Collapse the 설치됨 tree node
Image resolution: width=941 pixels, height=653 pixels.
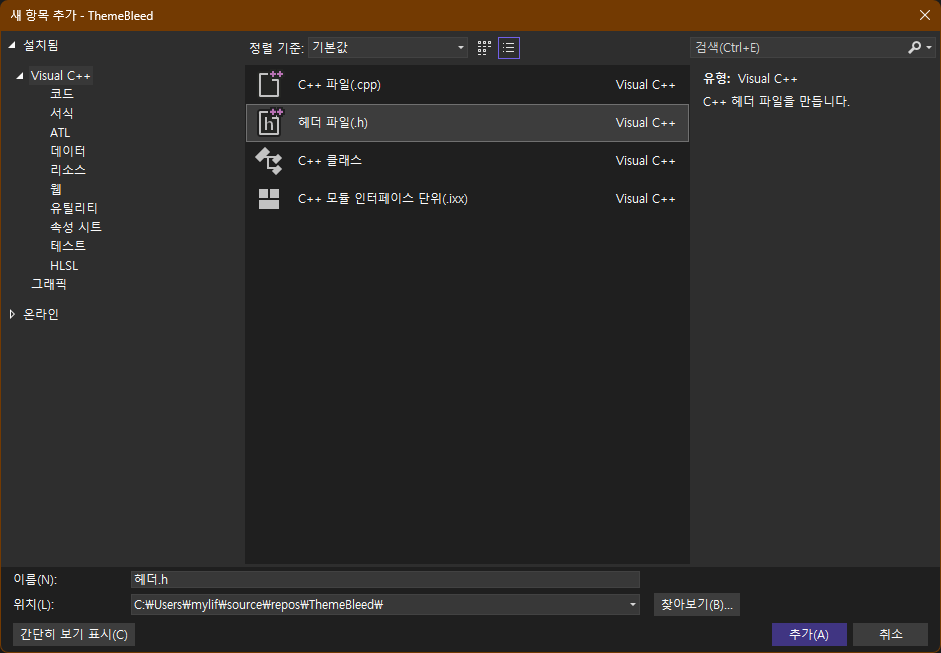pos(11,45)
